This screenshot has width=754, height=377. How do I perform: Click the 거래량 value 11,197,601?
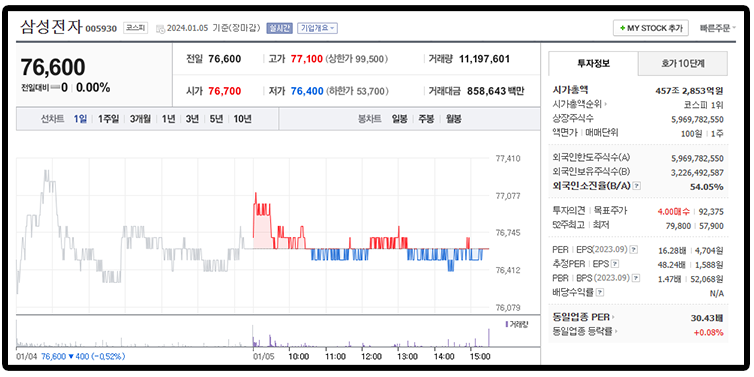[x=484, y=59]
